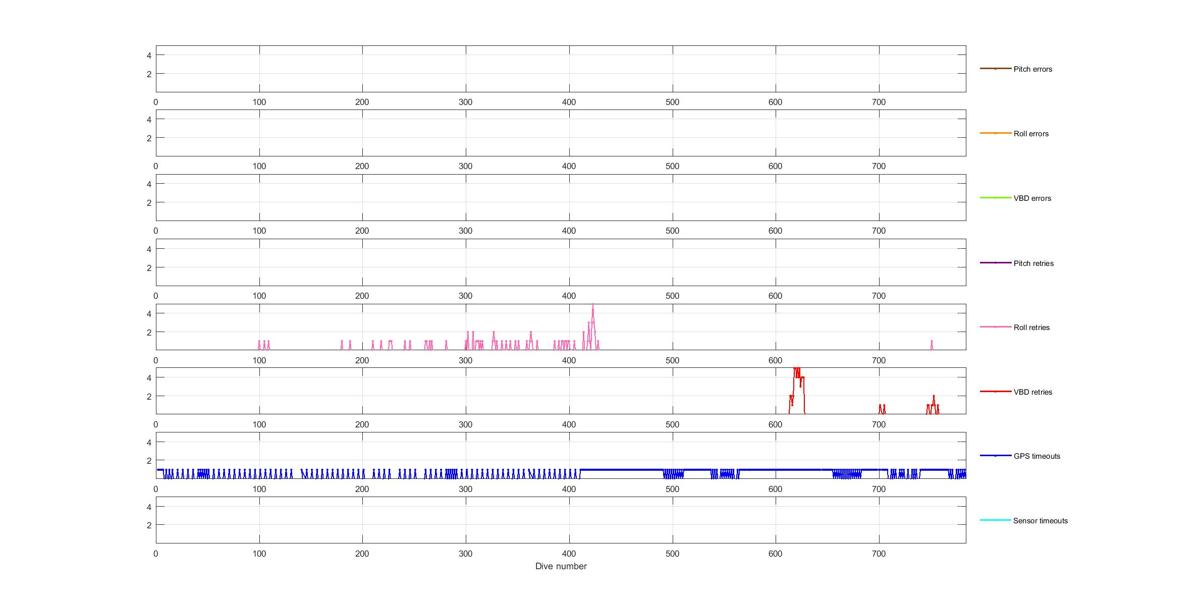Click the 'Roll retries' legend label
Image resolution: width=1200 pixels, height=611 pixels.
point(1031,327)
